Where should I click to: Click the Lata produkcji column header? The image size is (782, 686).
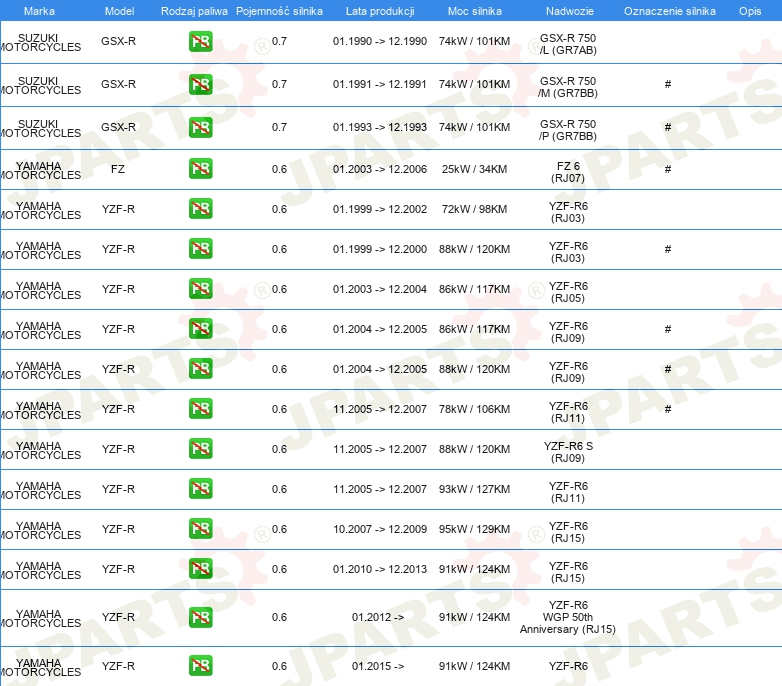click(379, 10)
